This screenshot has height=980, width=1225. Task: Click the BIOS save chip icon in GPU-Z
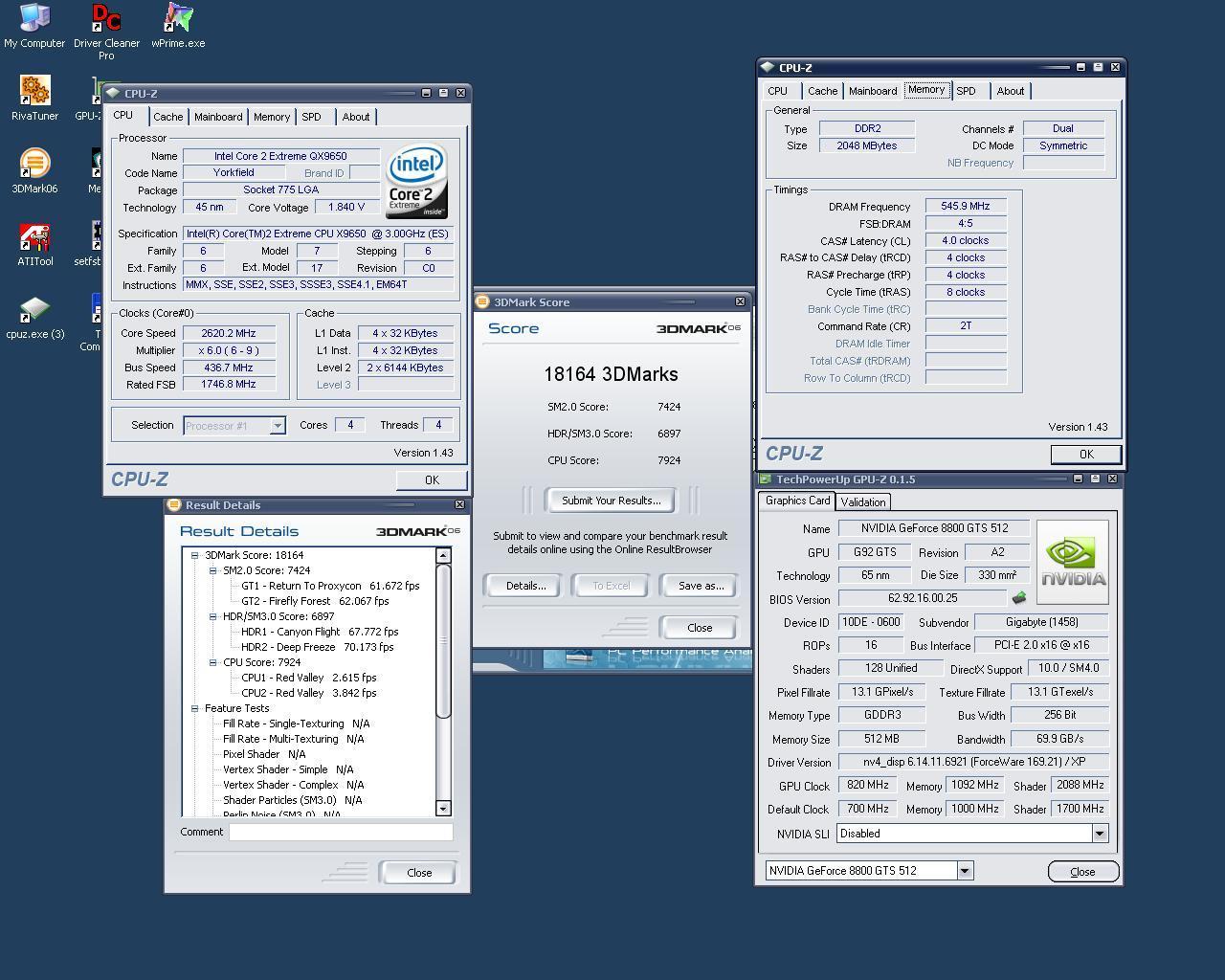pos(1018,598)
